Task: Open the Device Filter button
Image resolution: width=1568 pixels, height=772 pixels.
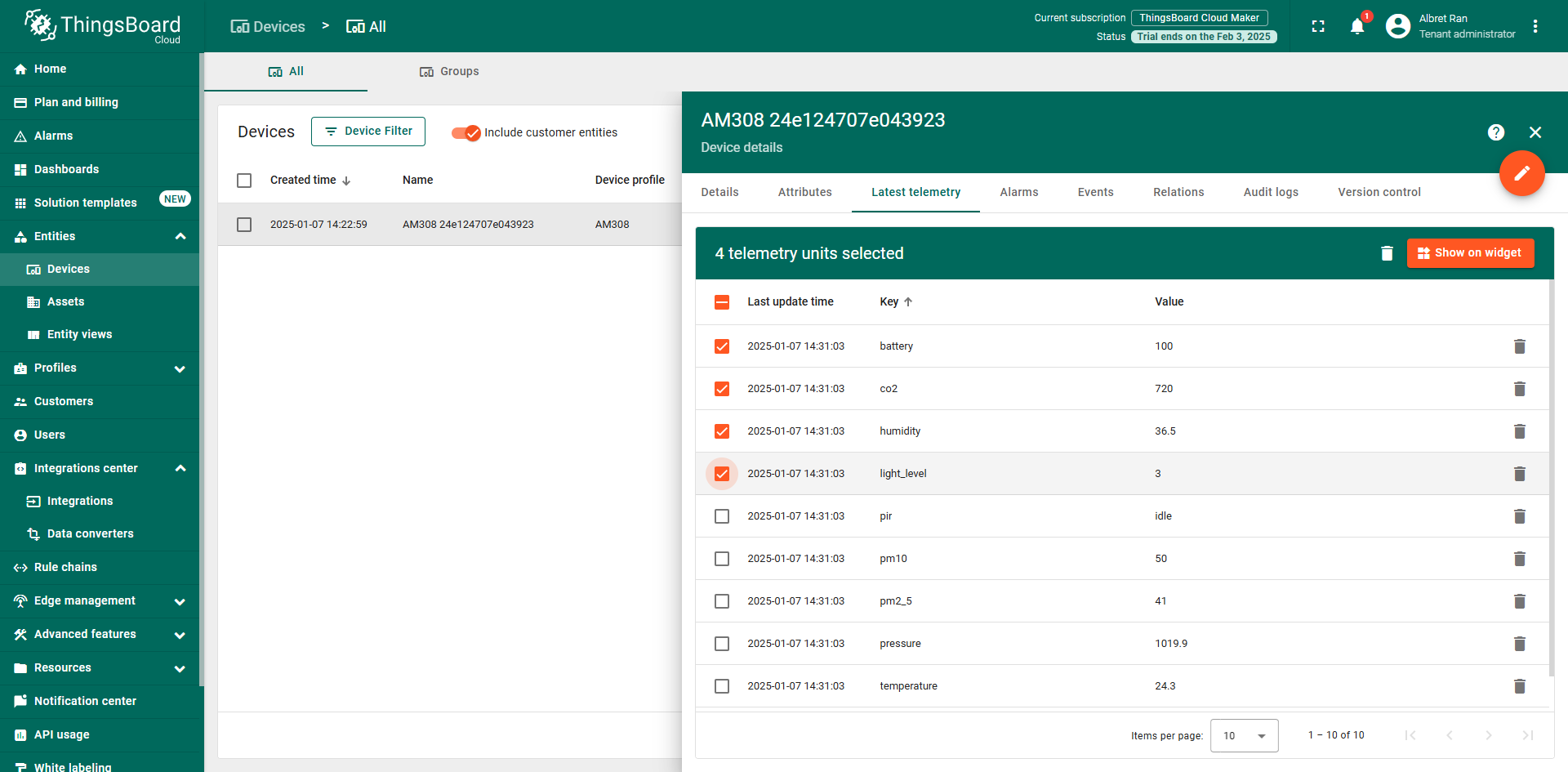Action: tap(368, 132)
